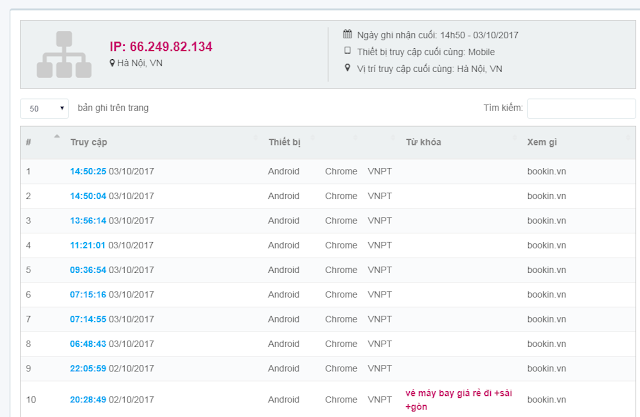This screenshot has width=640, height=417.
Task: Click Android in row 7
Action: click(x=284, y=319)
